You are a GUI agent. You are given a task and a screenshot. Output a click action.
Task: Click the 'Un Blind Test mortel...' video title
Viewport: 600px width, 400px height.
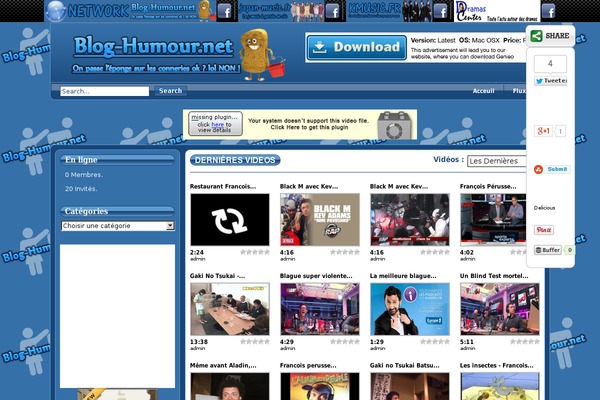(494, 276)
